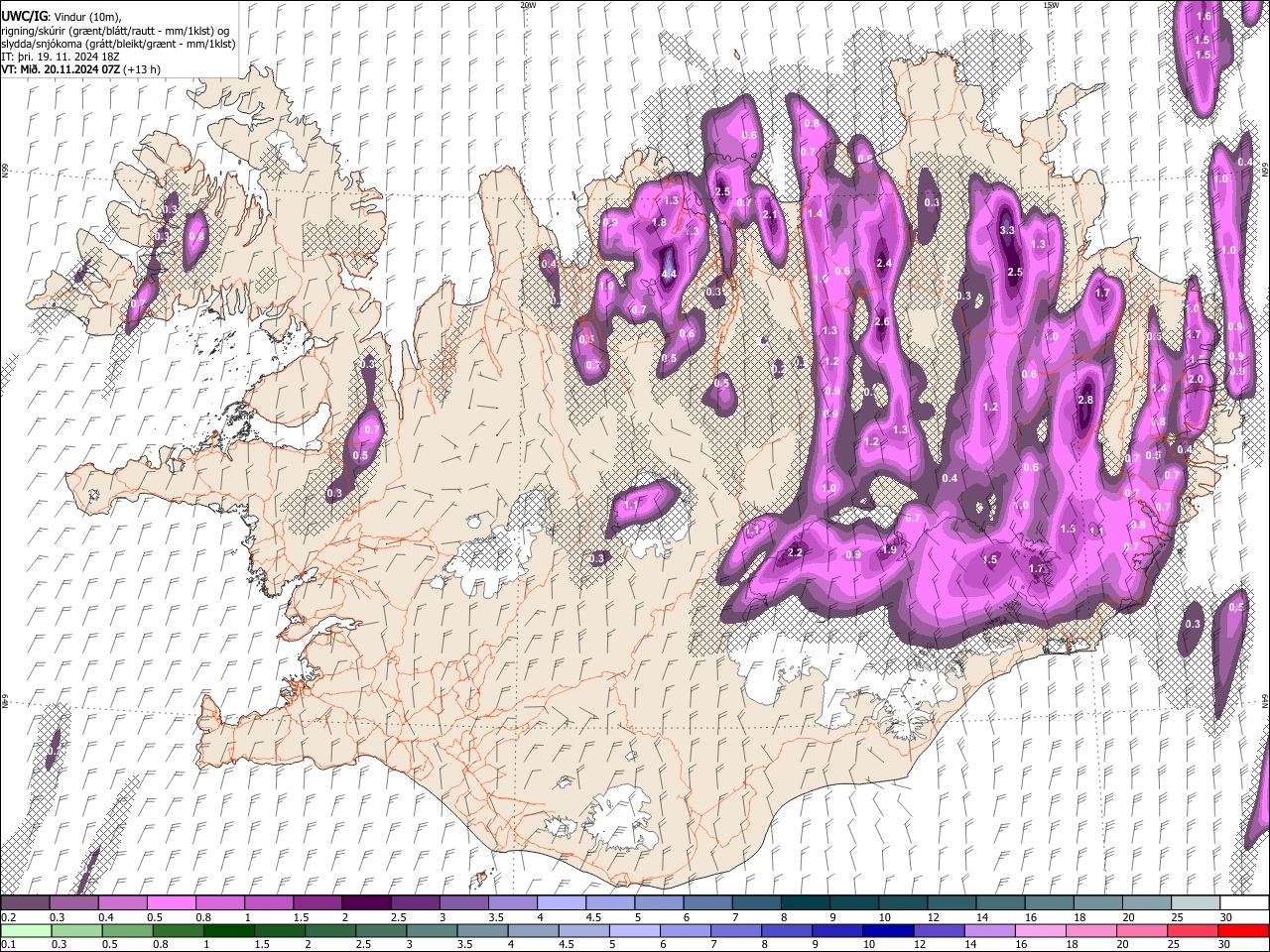Viewport: 1270px width, 952px height.
Task: Pick the dark purple 2 swatch in the upper legend row
Action: 366,902
